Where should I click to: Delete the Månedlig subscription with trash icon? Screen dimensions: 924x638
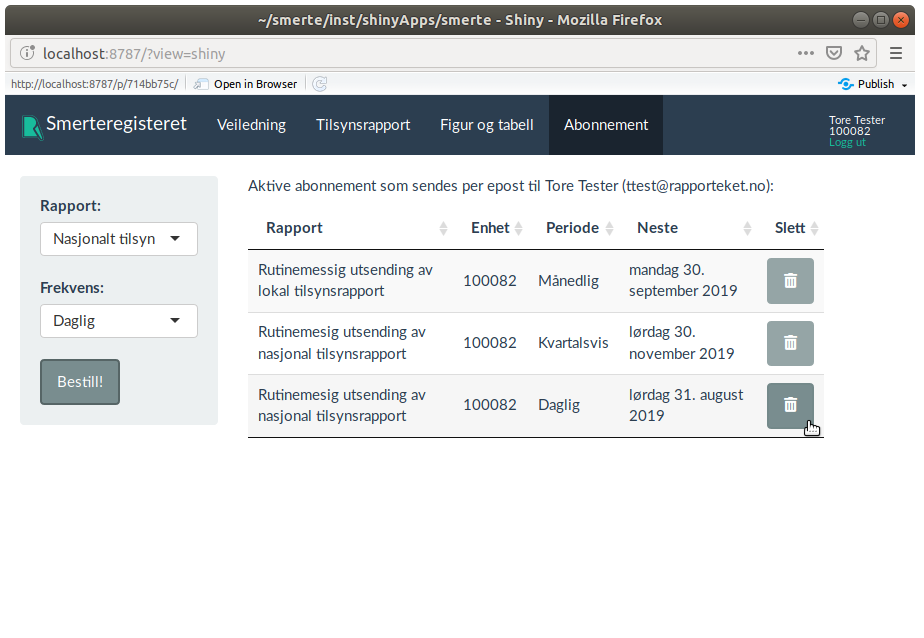click(x=790, y=281)
